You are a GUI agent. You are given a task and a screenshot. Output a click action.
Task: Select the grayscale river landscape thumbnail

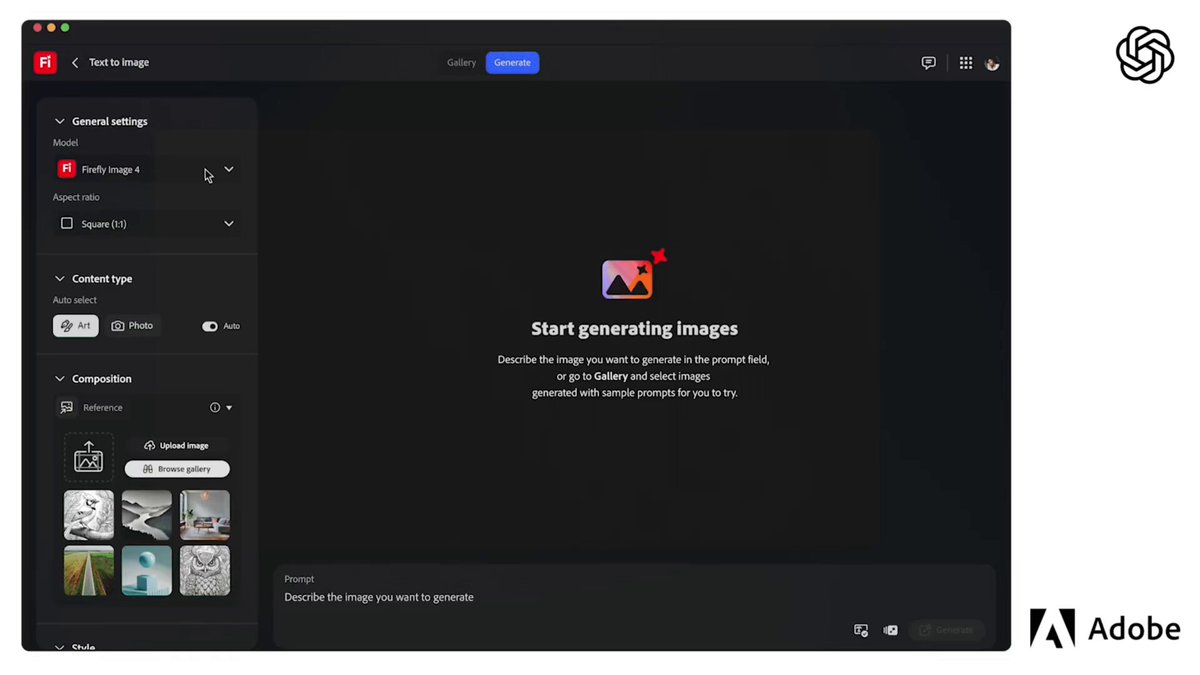tap(147, 515)
